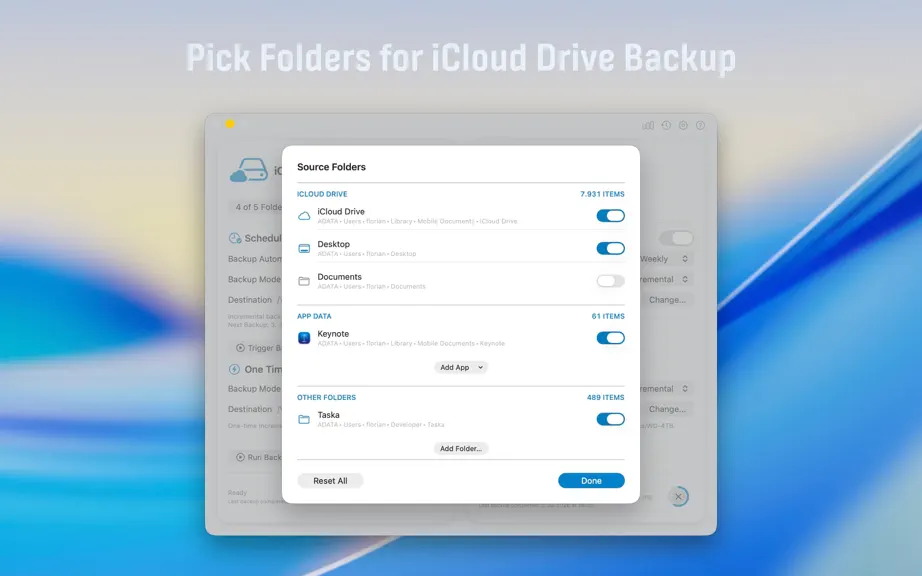Select the Keynote row title

click(x=333, y=334)
